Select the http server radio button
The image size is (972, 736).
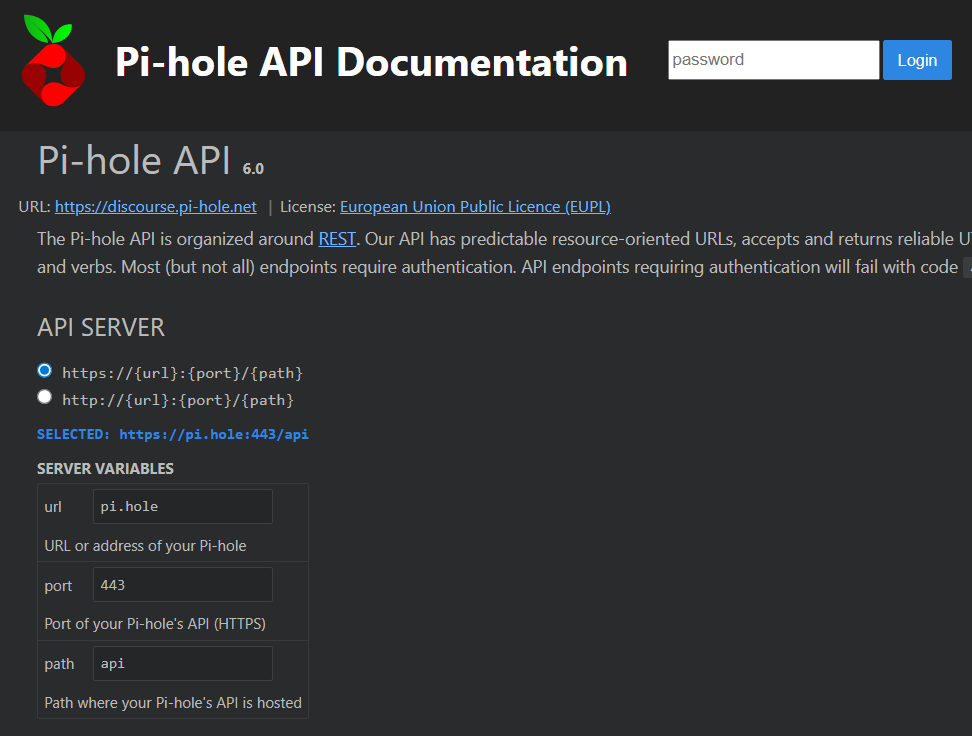44,397
